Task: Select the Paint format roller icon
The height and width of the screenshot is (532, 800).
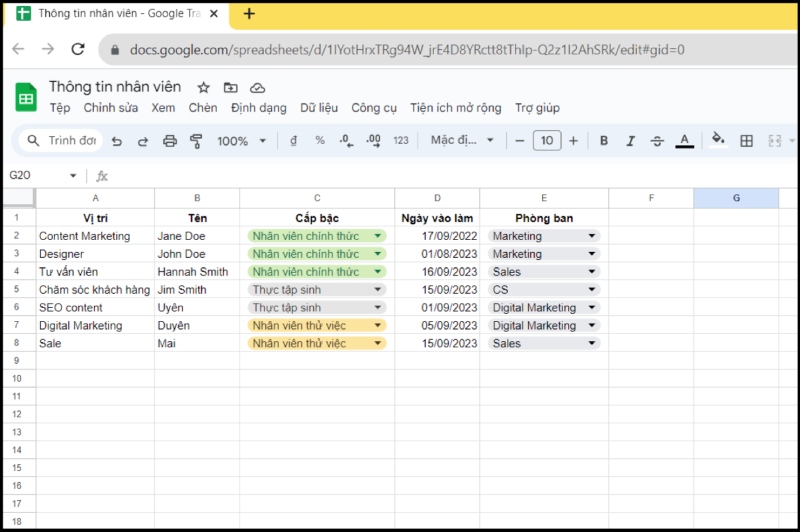Action: click(196, 141)
